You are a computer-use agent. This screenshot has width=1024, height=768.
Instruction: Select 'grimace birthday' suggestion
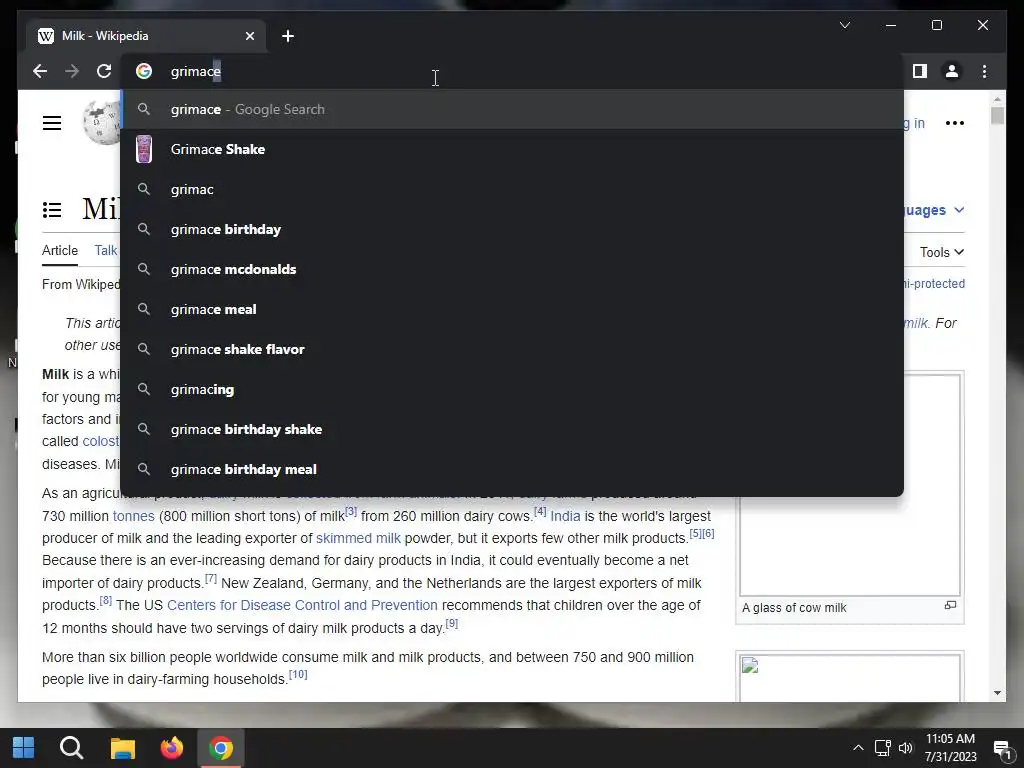(x=512, y=229)
